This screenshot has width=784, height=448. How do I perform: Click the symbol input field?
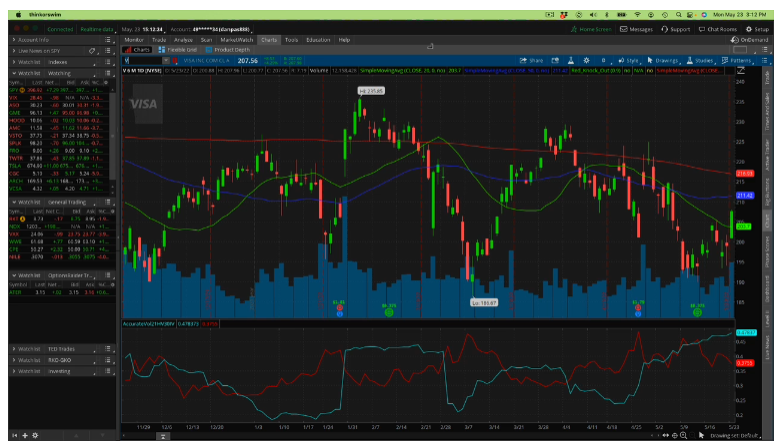coord(143,60)
